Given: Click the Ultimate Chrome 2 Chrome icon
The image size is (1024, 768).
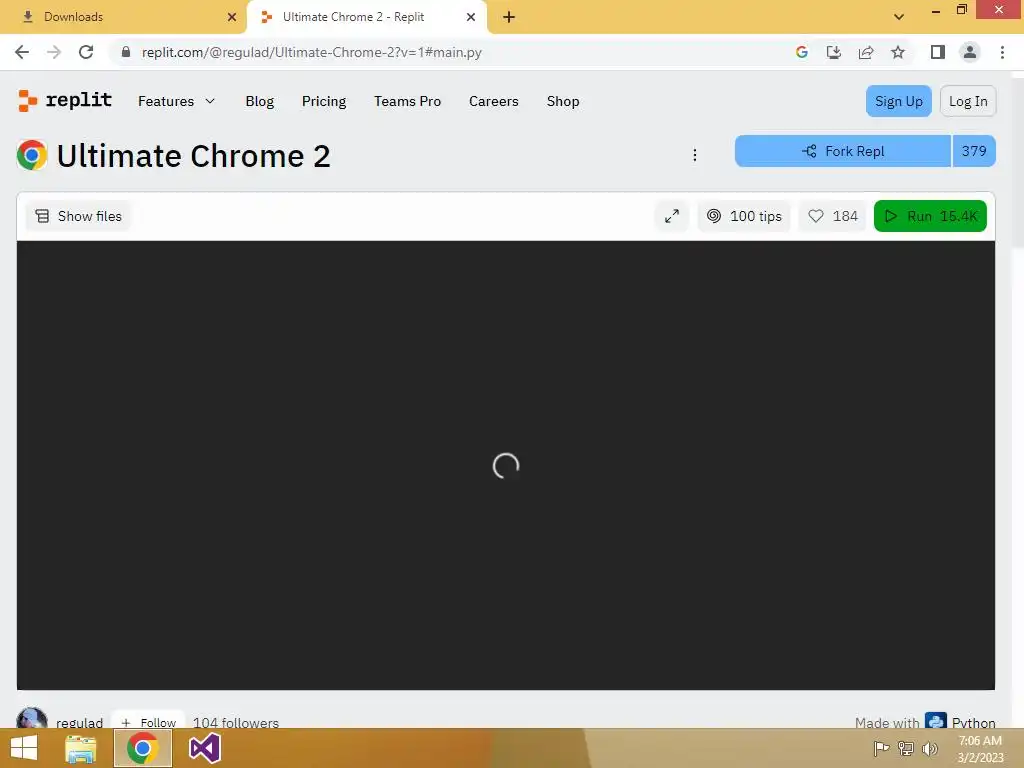Looking at the screenshot, I should 32,155.
